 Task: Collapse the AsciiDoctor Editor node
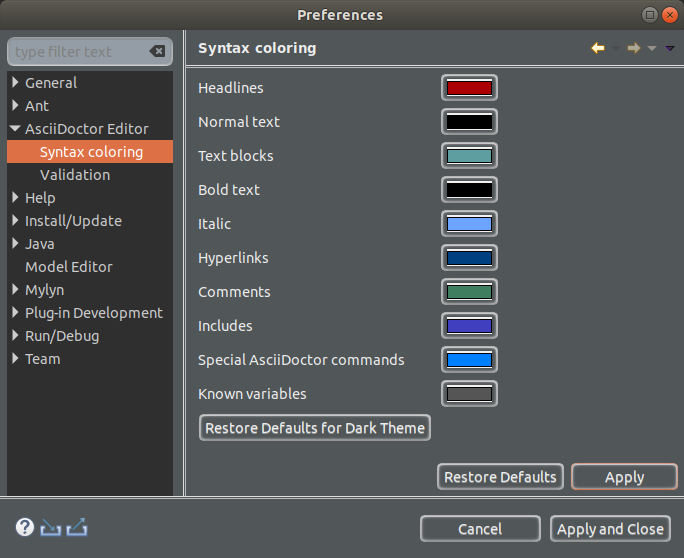(15, 128)
